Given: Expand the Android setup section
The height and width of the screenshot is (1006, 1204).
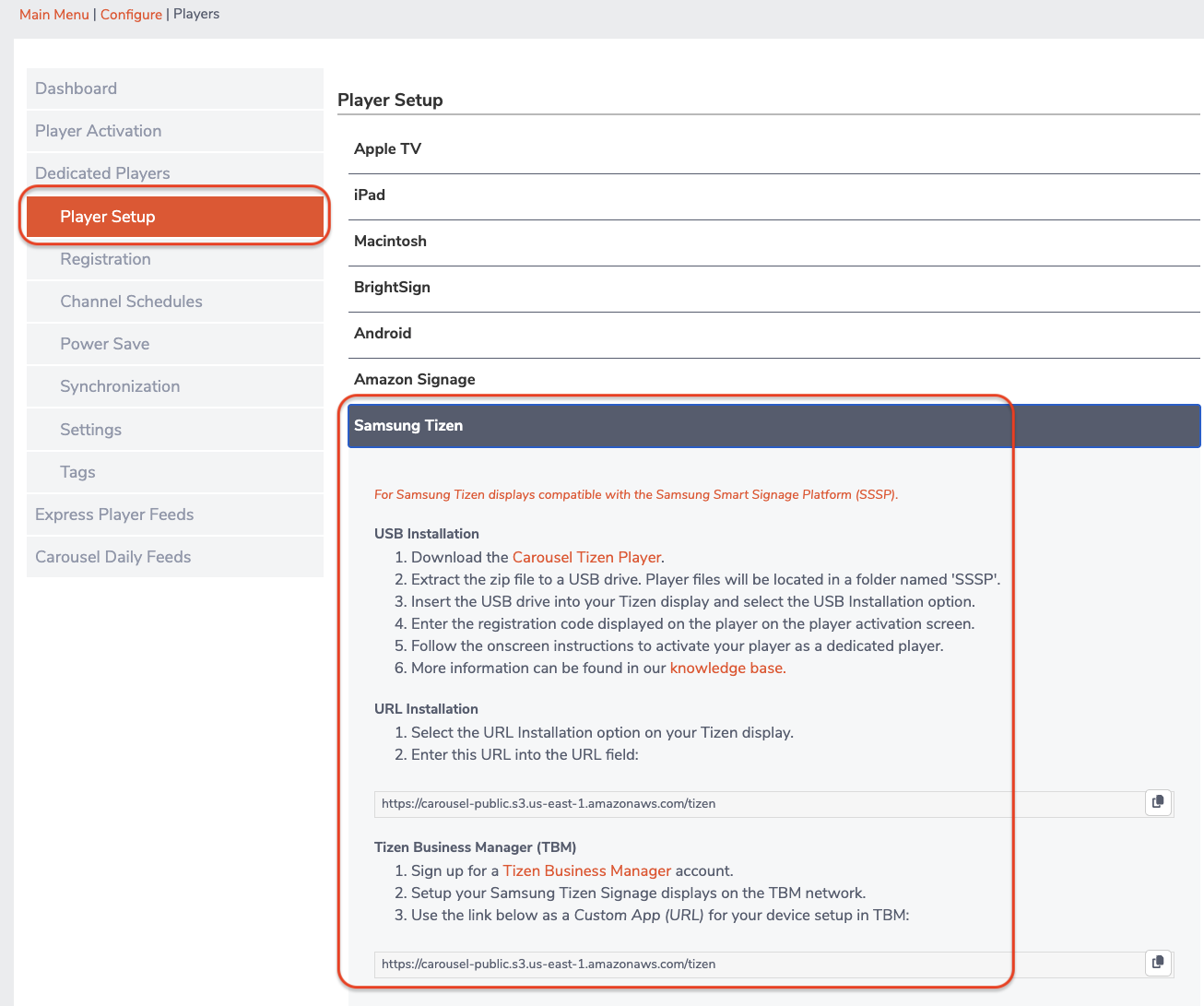Looking at the screenshot, I should [774, 334].
